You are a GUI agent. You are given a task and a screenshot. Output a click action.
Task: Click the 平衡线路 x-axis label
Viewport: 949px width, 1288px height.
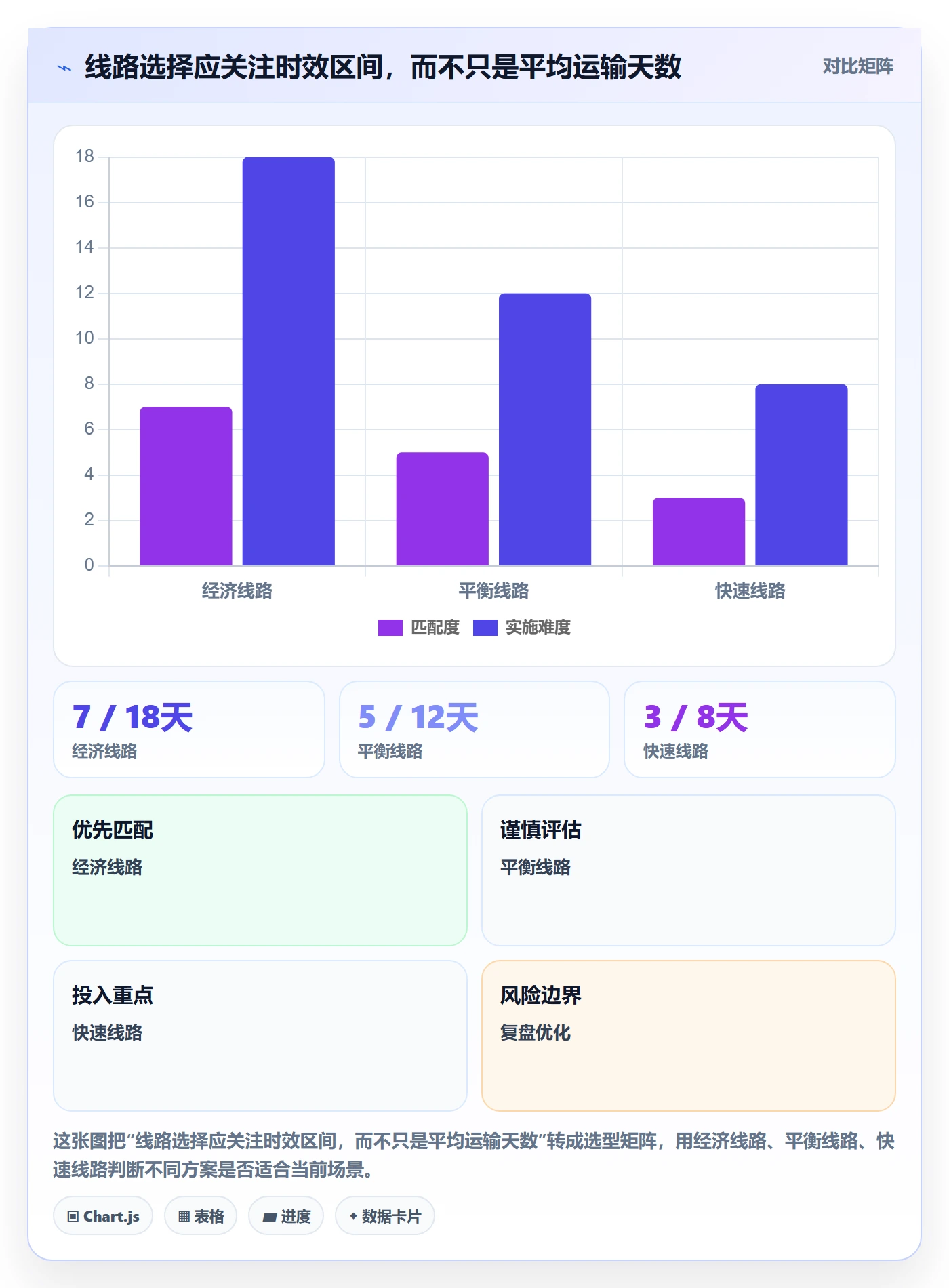pyautogui.click(x=493, y=590)
